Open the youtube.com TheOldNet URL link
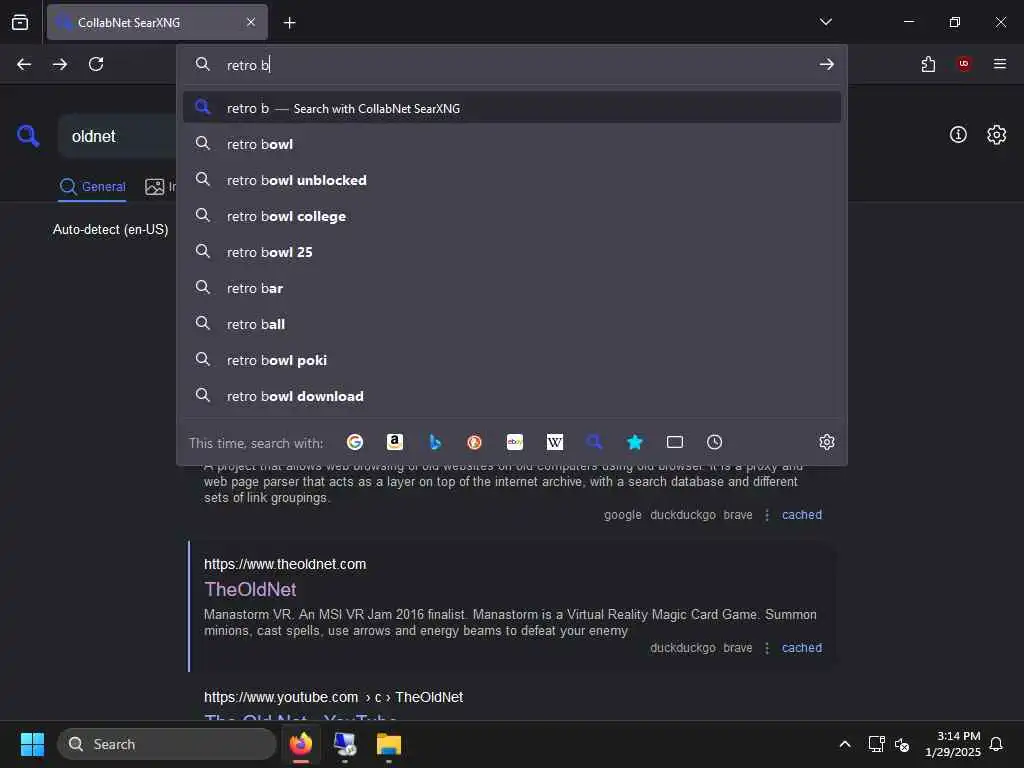Viewport: 1024px width, 768px height. tap(333, 697)
